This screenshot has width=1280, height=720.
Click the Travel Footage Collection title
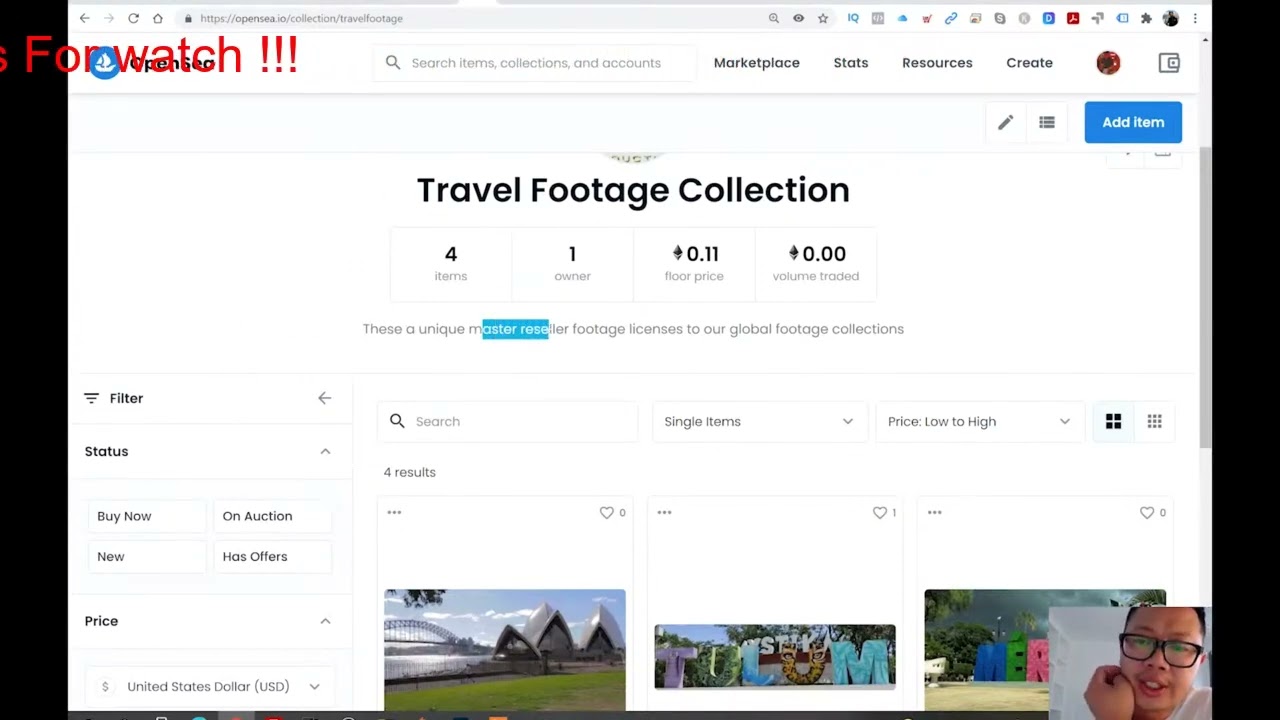point(633,190)
